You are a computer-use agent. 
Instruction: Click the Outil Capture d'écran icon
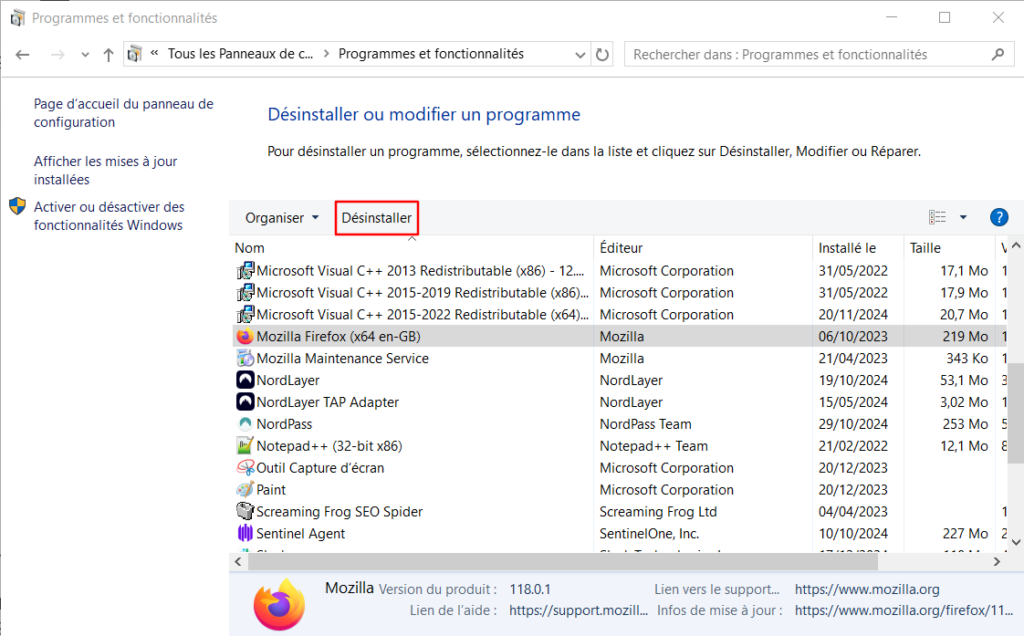click(245, 468)
